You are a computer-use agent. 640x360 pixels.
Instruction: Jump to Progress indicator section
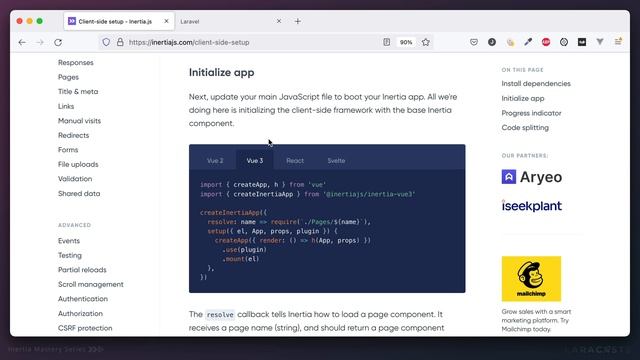click(x=531, y=113)
